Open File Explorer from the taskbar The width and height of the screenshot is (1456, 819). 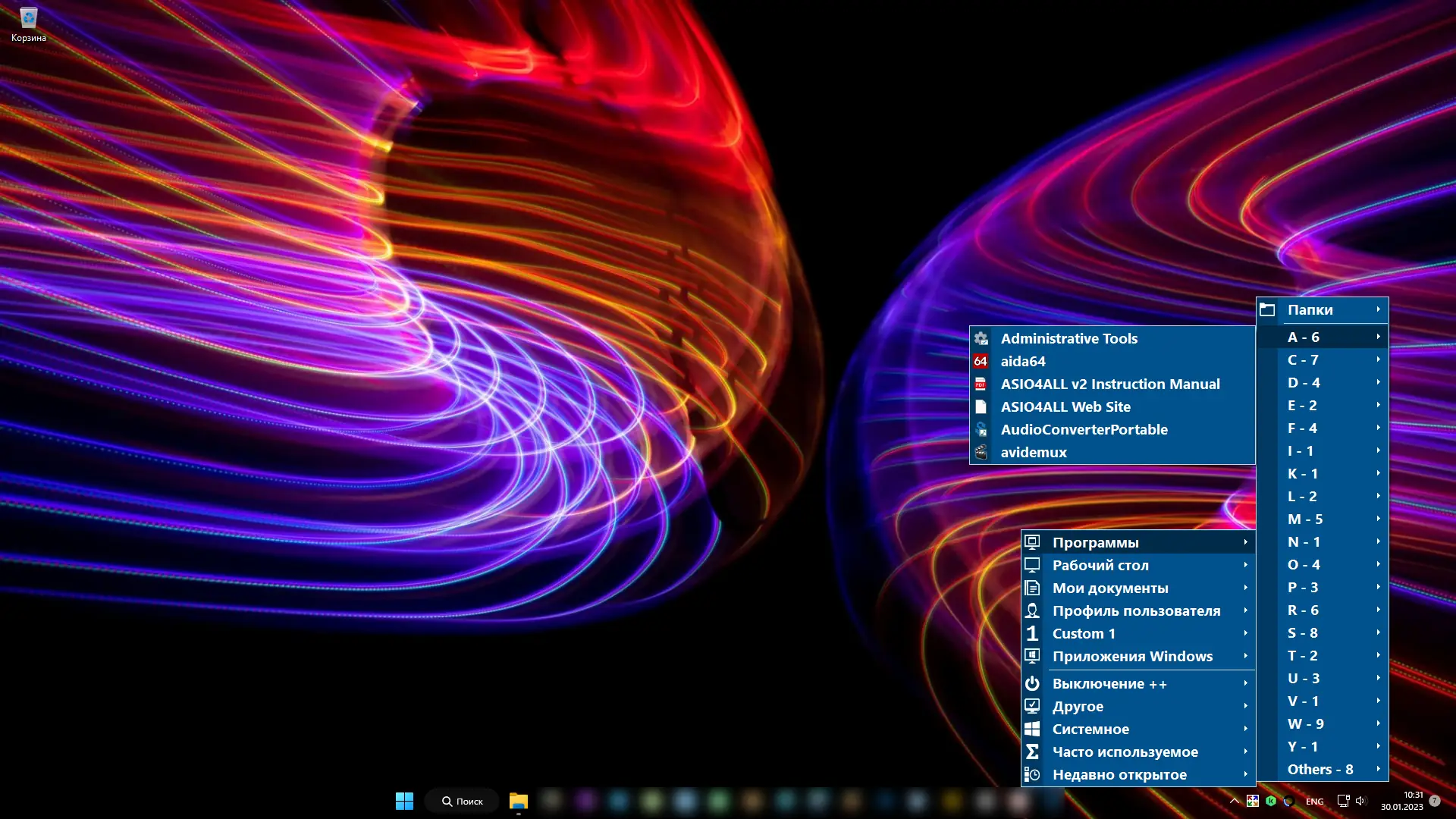(518, 801)
